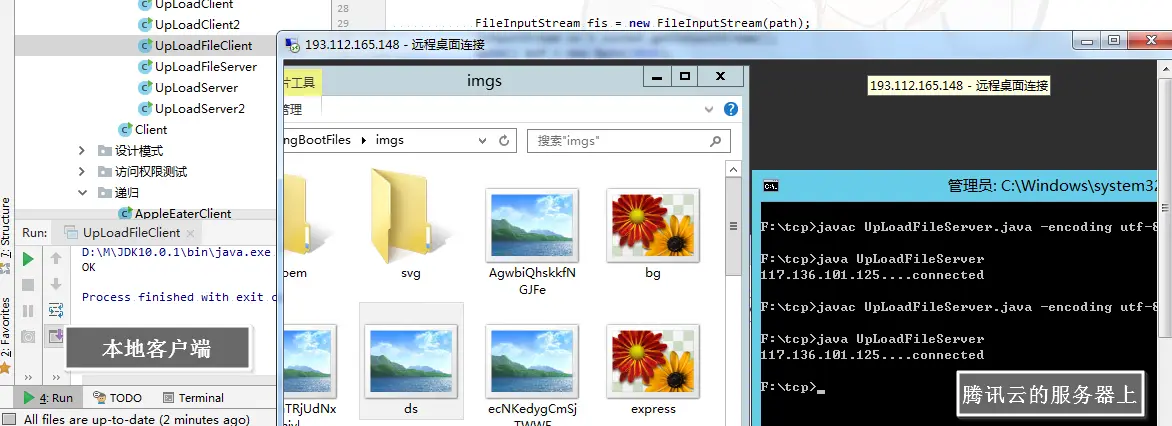Viewport: 1172px width, 426px height.
Task: Open explorer help question mark icon
Action: click(x=730, y=109)
